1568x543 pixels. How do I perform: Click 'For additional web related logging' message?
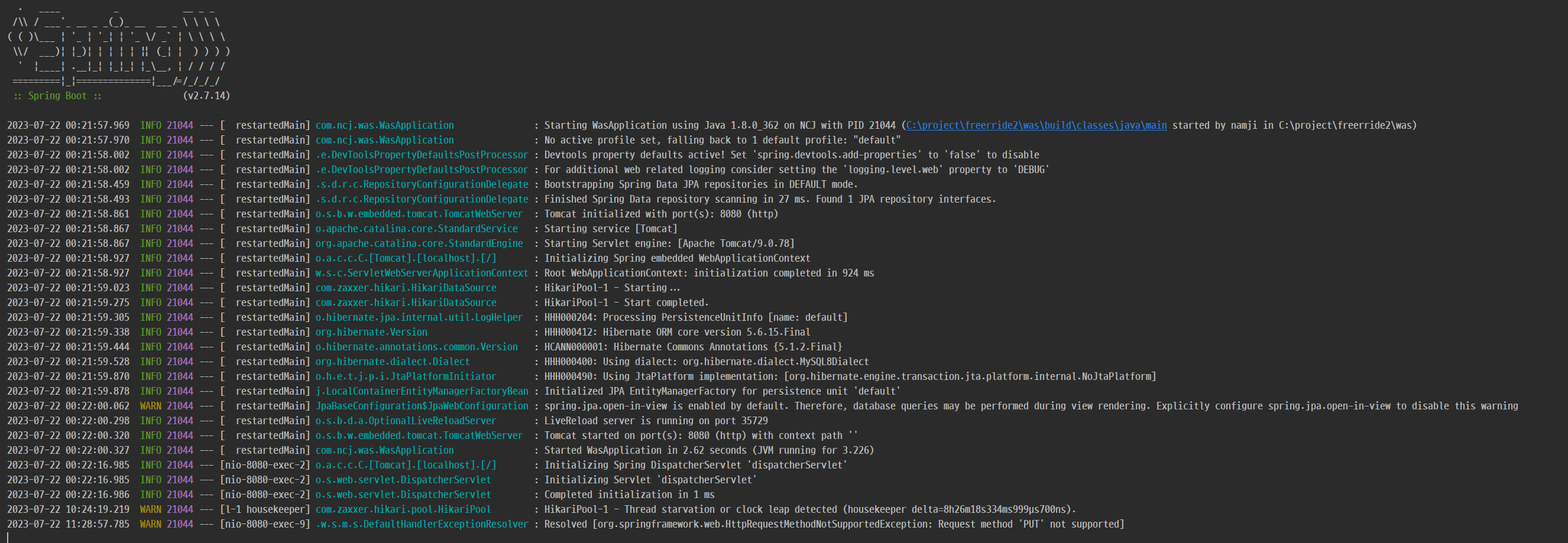coord(797,170)
